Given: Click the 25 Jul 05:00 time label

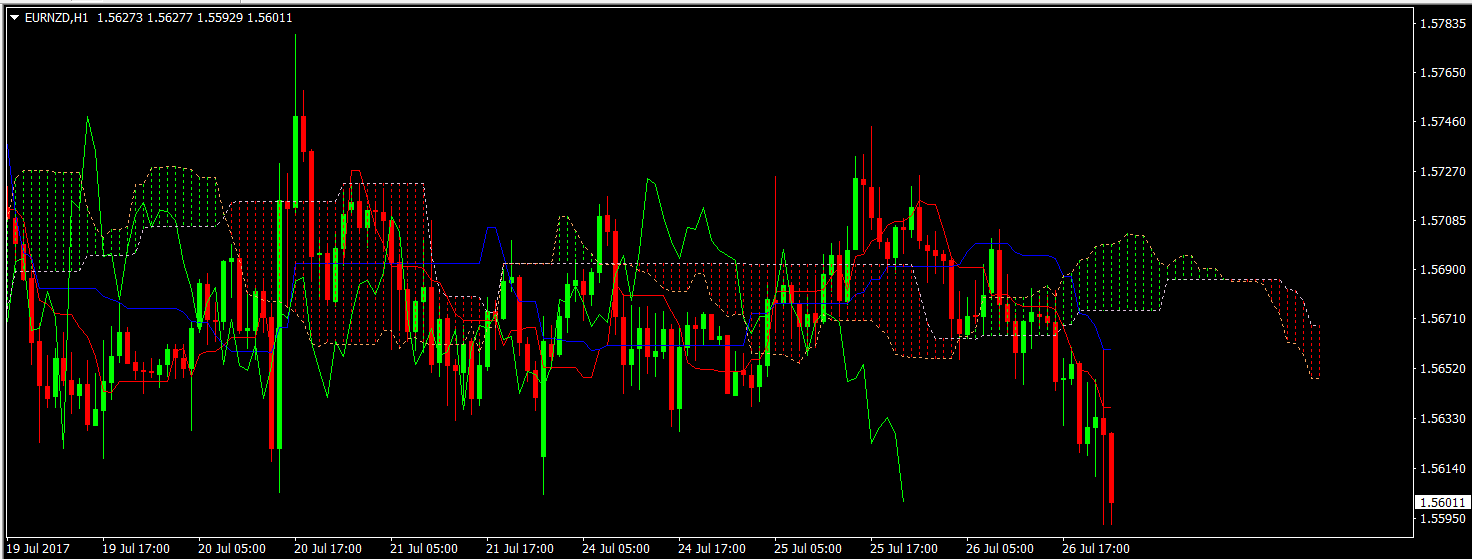Looking at the screenshot, I should coord(809,549).
